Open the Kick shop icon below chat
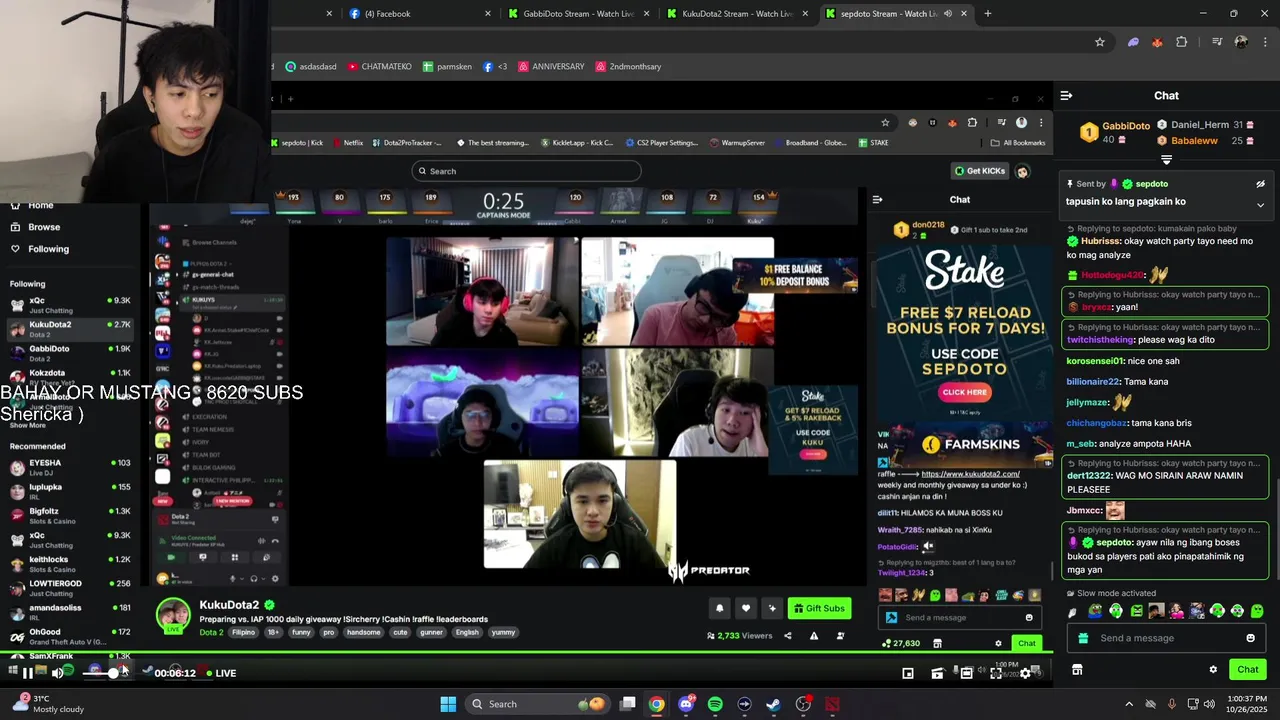Viewport: 1280px width, 720px height. point(1077,669)
